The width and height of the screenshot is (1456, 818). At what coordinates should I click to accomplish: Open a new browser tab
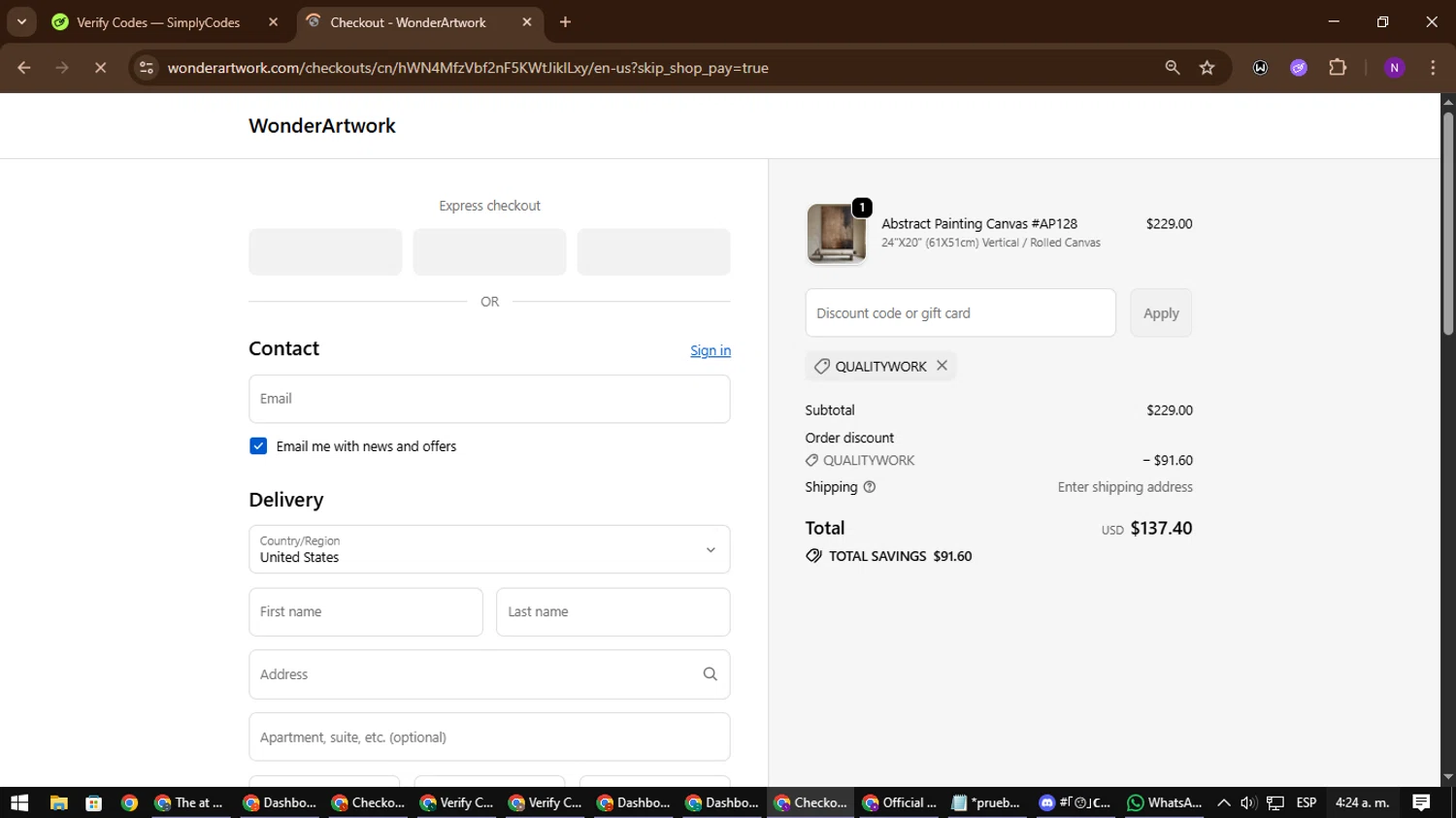565,22
